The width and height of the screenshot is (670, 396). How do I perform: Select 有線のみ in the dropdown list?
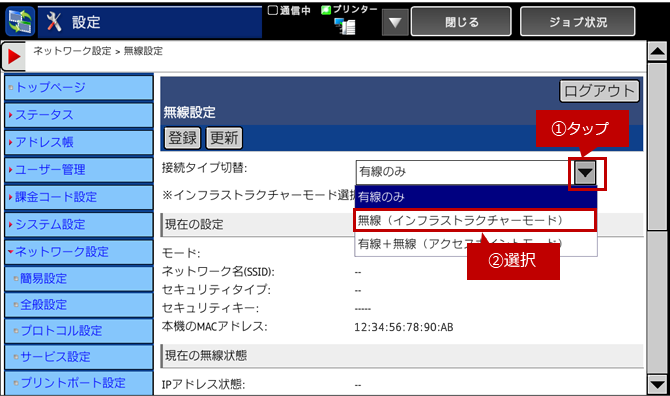coord(476,197)
